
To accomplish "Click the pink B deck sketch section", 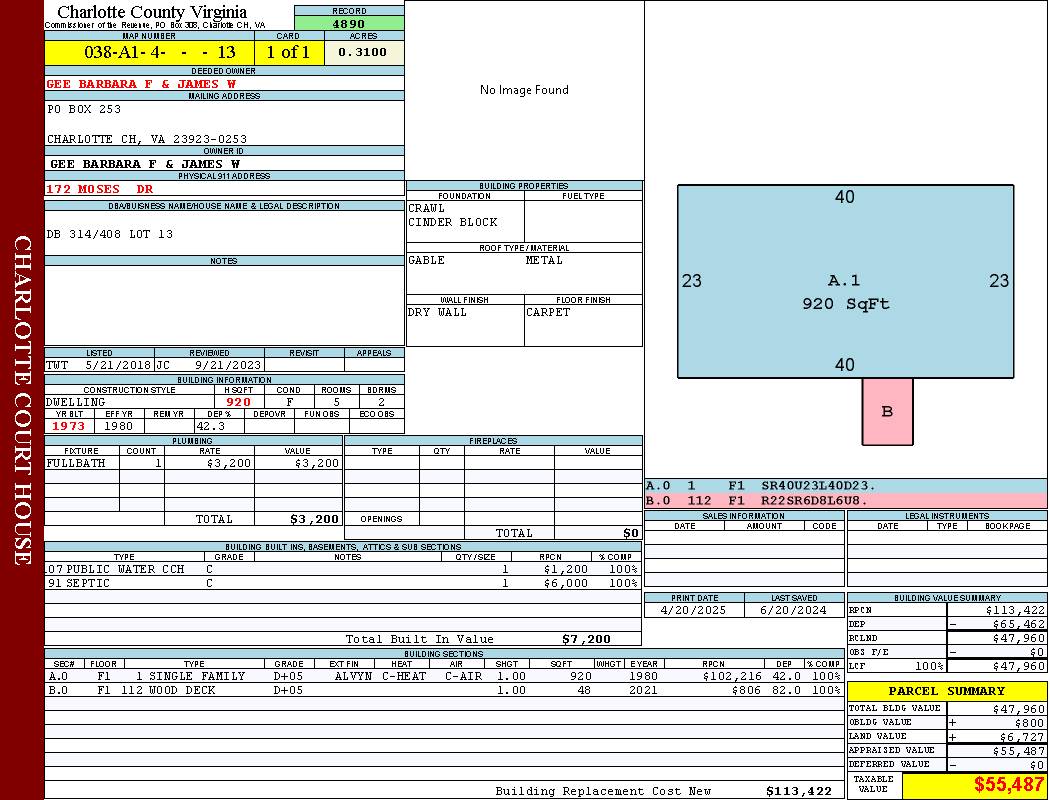I will click(x=887, y=411).
